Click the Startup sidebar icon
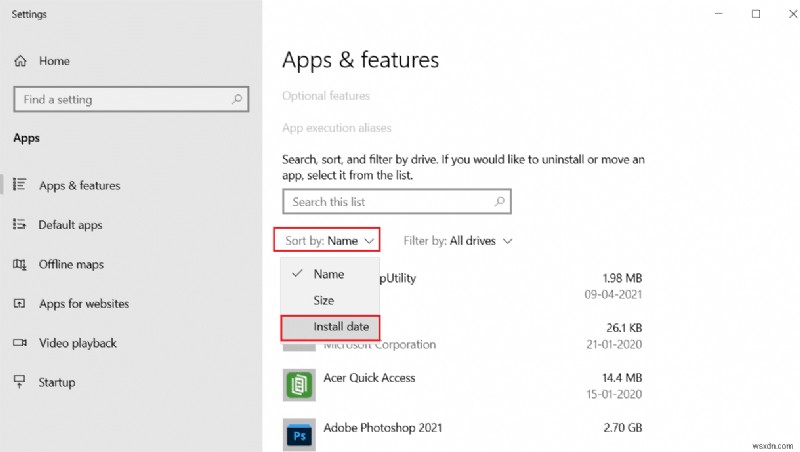This screenshot has height=452, width=800. pos(20,382)
